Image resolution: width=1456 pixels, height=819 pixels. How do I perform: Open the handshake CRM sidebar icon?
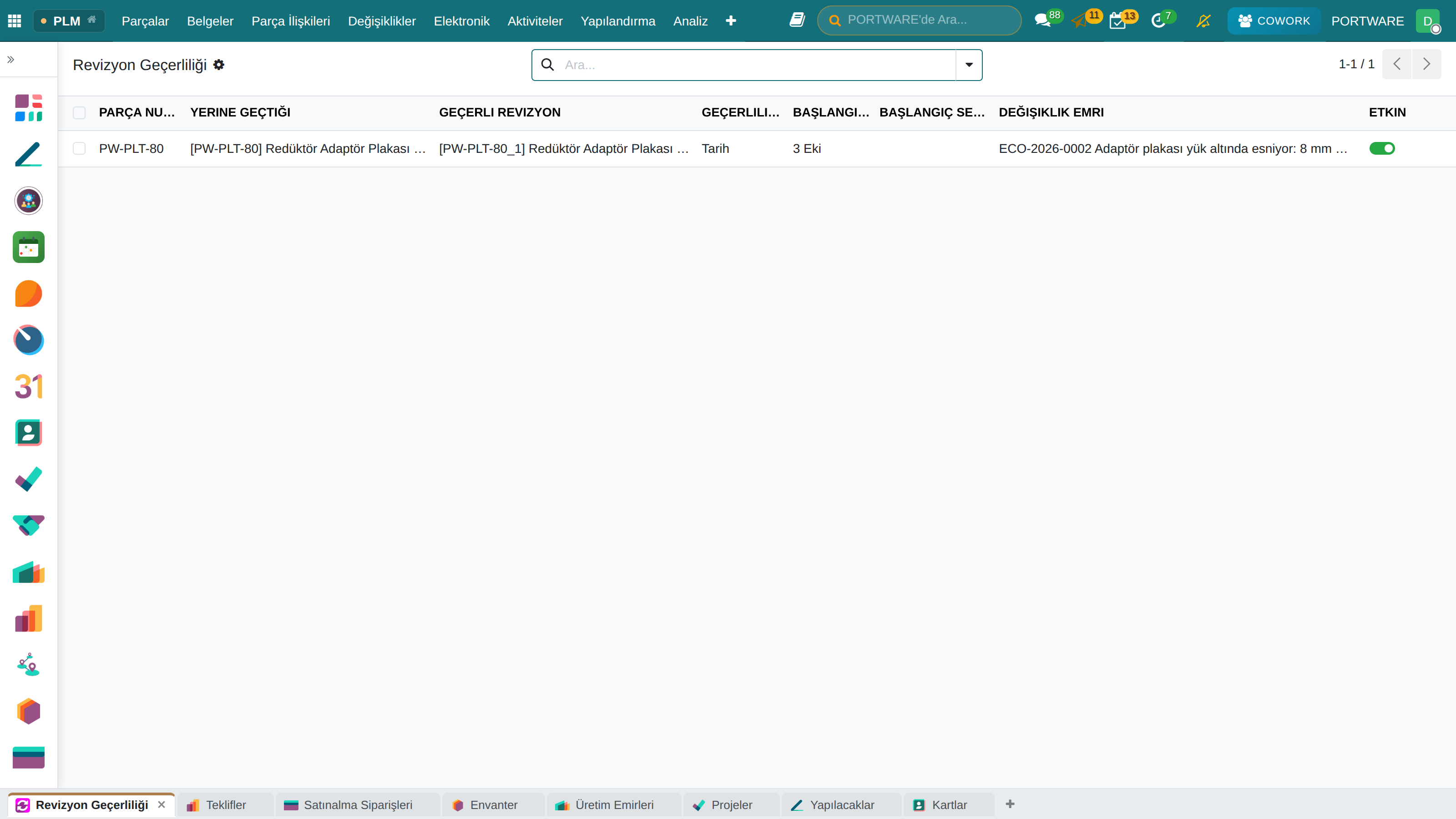(29, 525)
